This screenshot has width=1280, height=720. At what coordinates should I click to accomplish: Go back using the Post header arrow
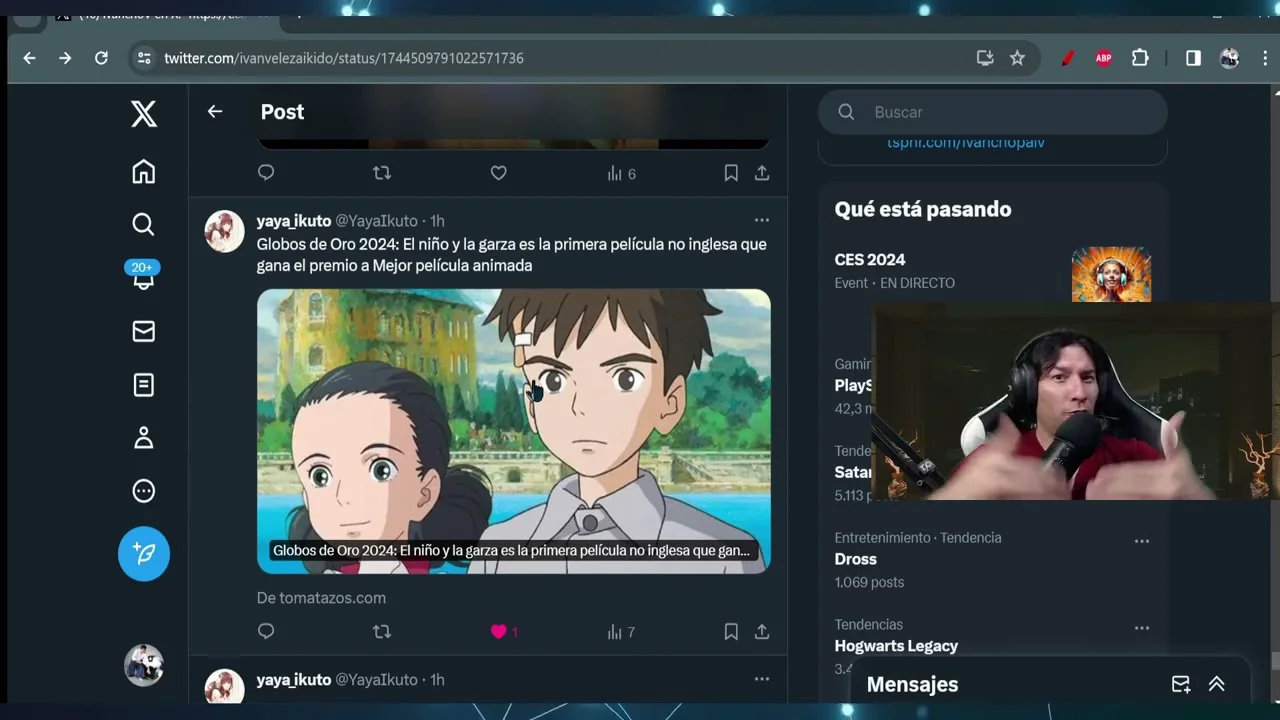(x=215, y=112)
